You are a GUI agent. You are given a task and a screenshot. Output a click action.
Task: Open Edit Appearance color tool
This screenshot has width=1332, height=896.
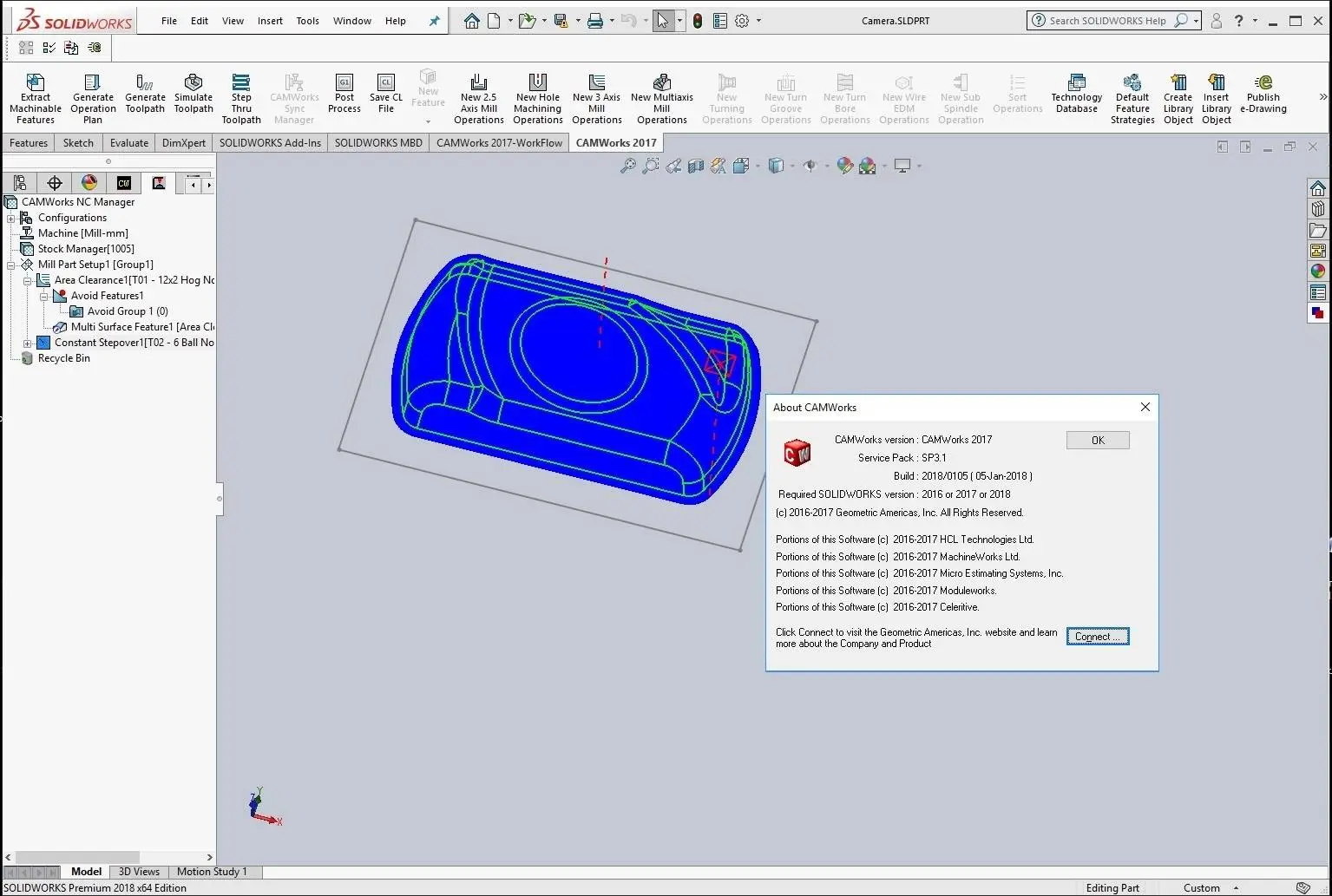[x=844, y=166]
